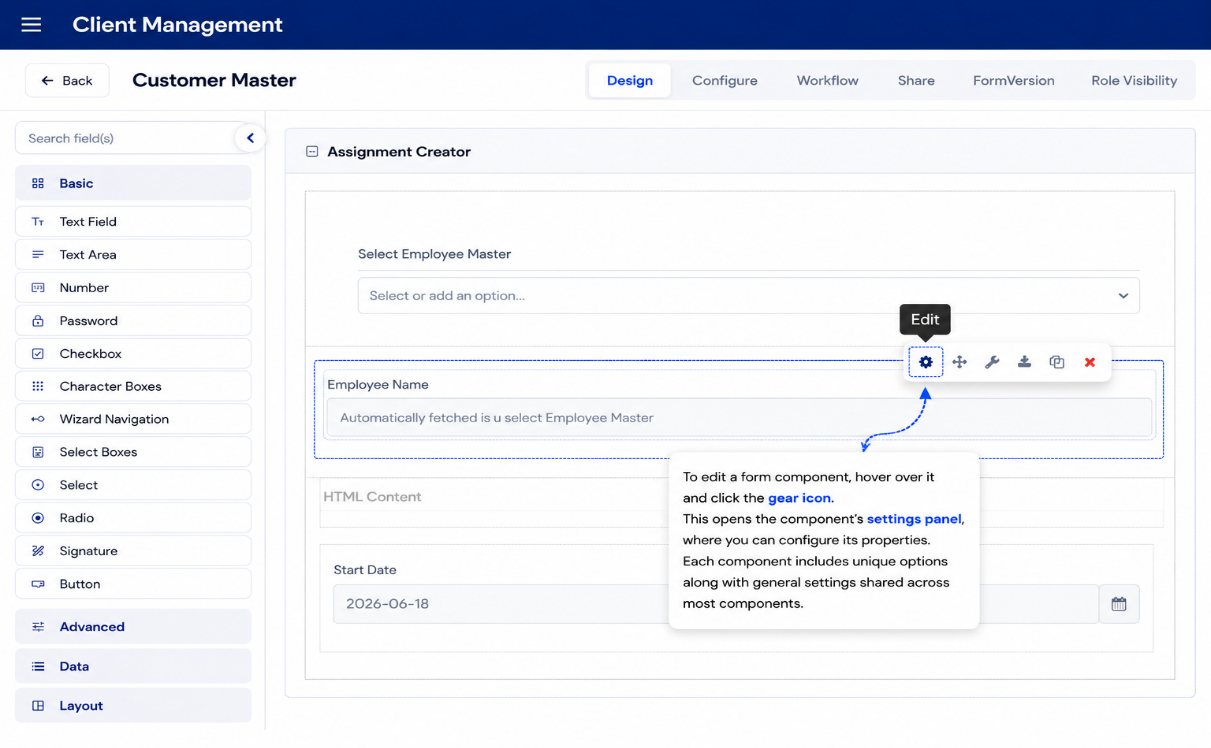This screenshot has height=748, width=1211.
Task: Click the Back button
Action: [67, 80]
